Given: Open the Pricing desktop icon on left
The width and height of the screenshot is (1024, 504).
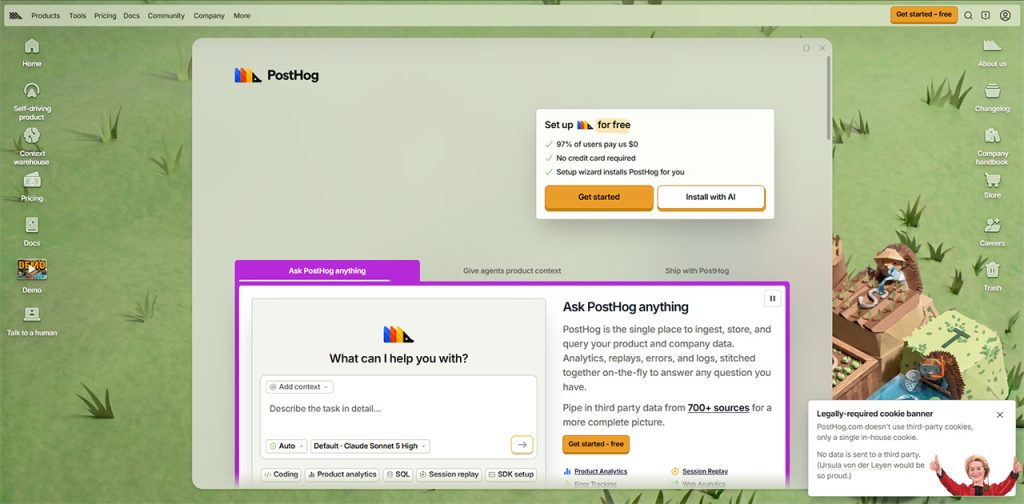Looking at the screenshot, I should click(31, 187).
